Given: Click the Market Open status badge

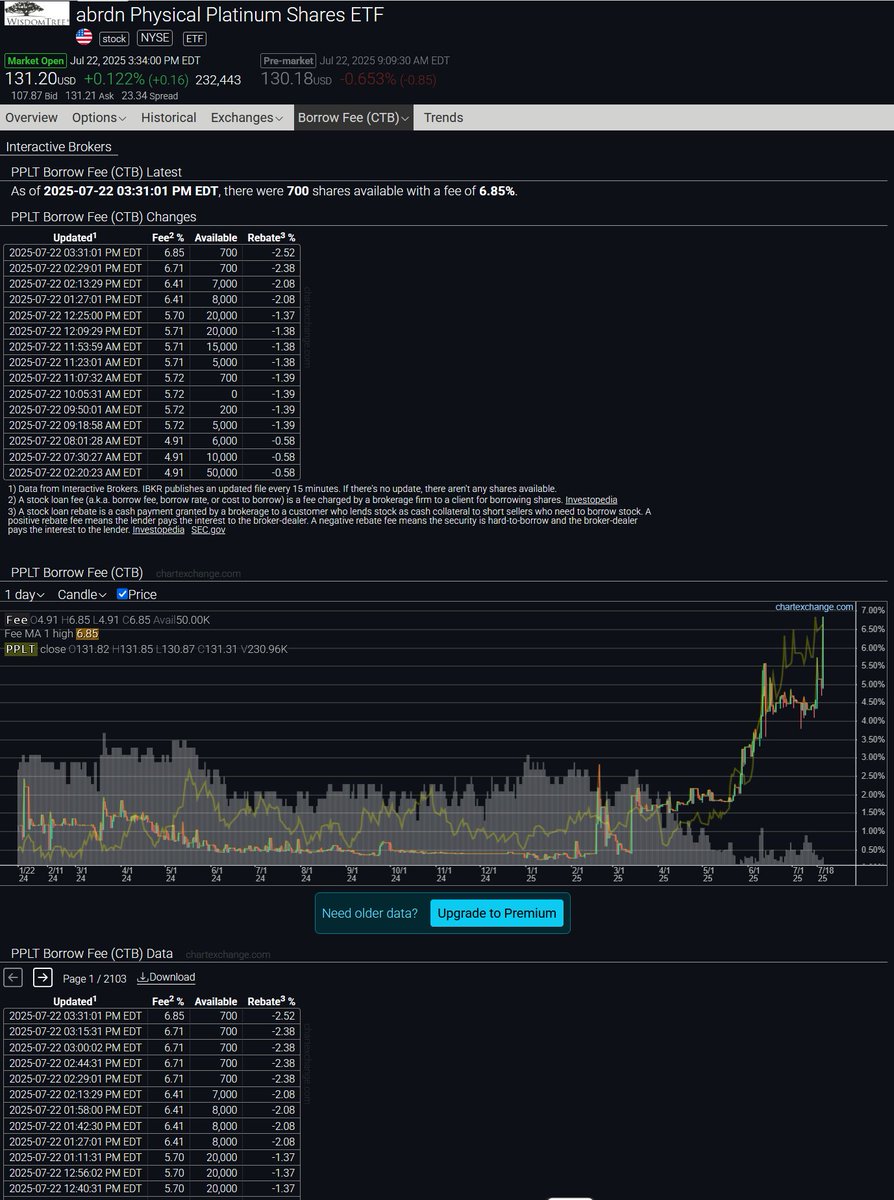Looking at the screenshot, I should (36, 61).
